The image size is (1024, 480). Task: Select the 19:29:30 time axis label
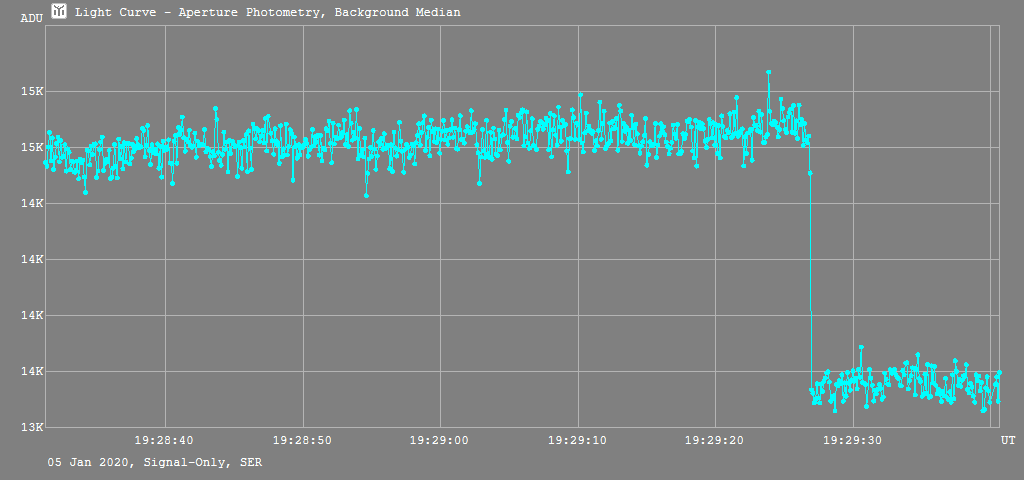[x=853, y=440]
